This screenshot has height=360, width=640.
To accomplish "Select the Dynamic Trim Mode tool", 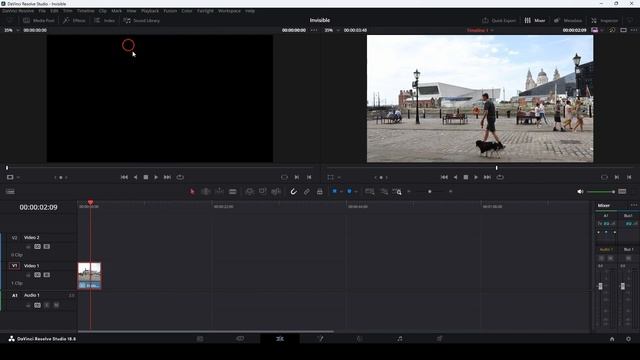I will (x=219, y=191).
